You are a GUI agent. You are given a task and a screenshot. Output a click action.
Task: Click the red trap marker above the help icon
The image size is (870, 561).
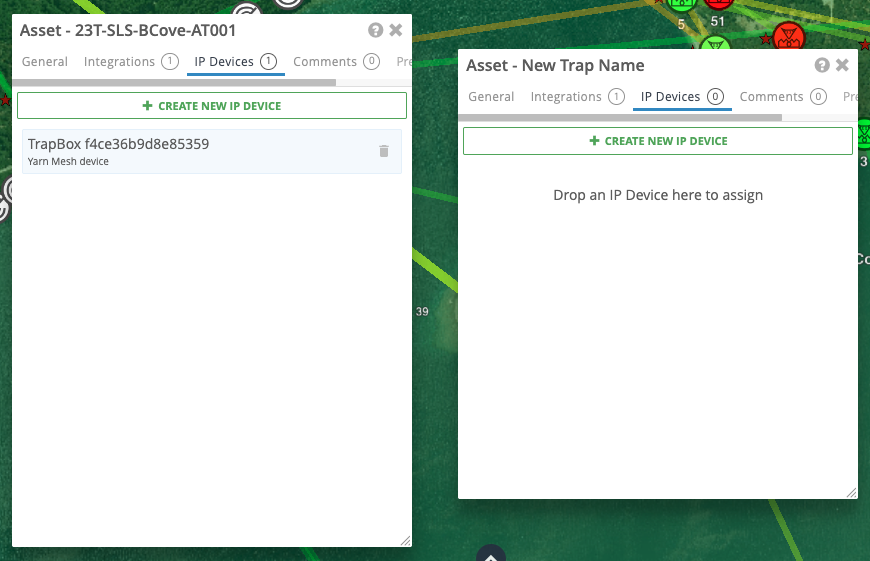[x=790, y=38]
